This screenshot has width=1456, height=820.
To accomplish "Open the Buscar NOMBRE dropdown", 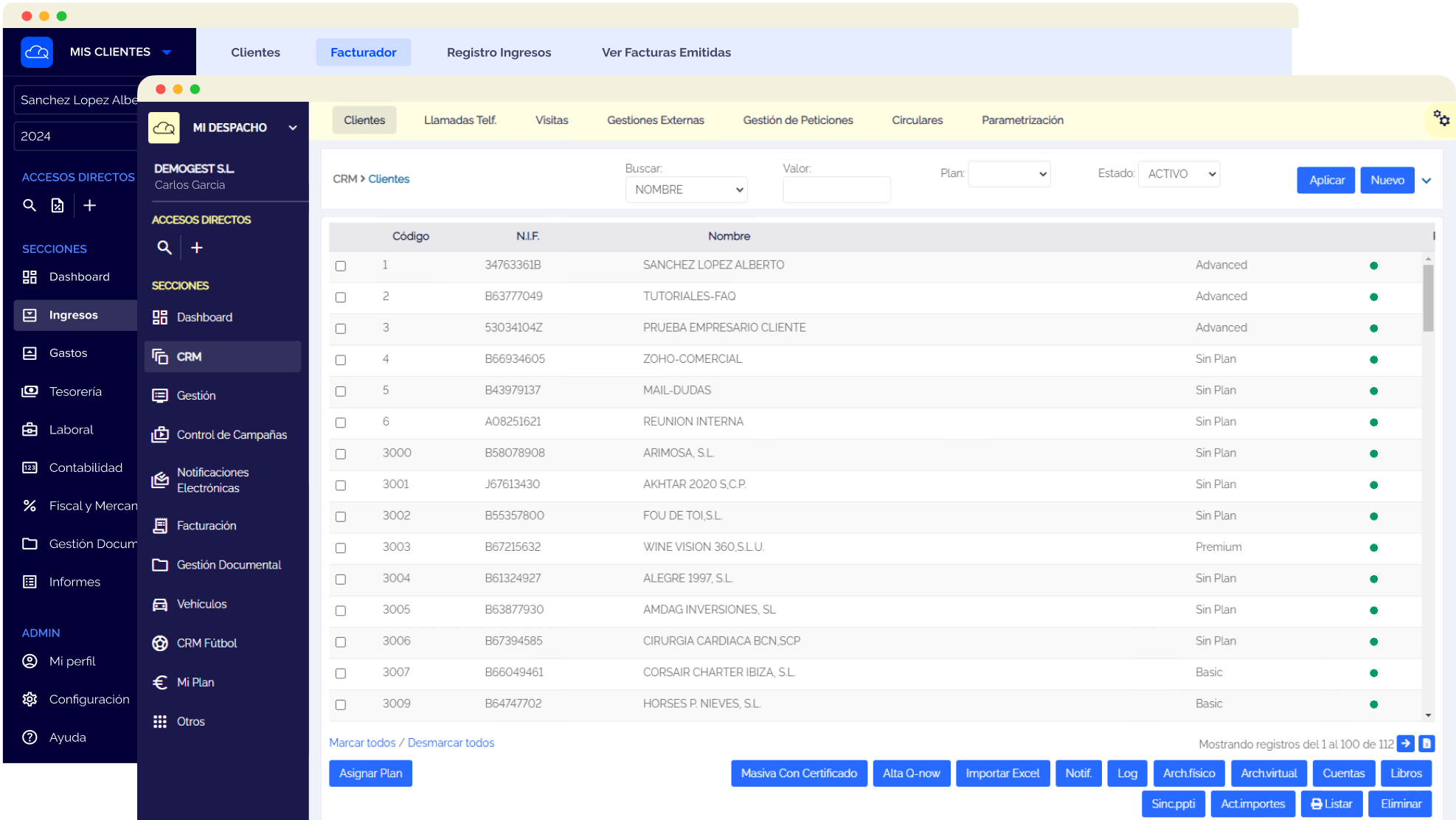I will [687, 190].
